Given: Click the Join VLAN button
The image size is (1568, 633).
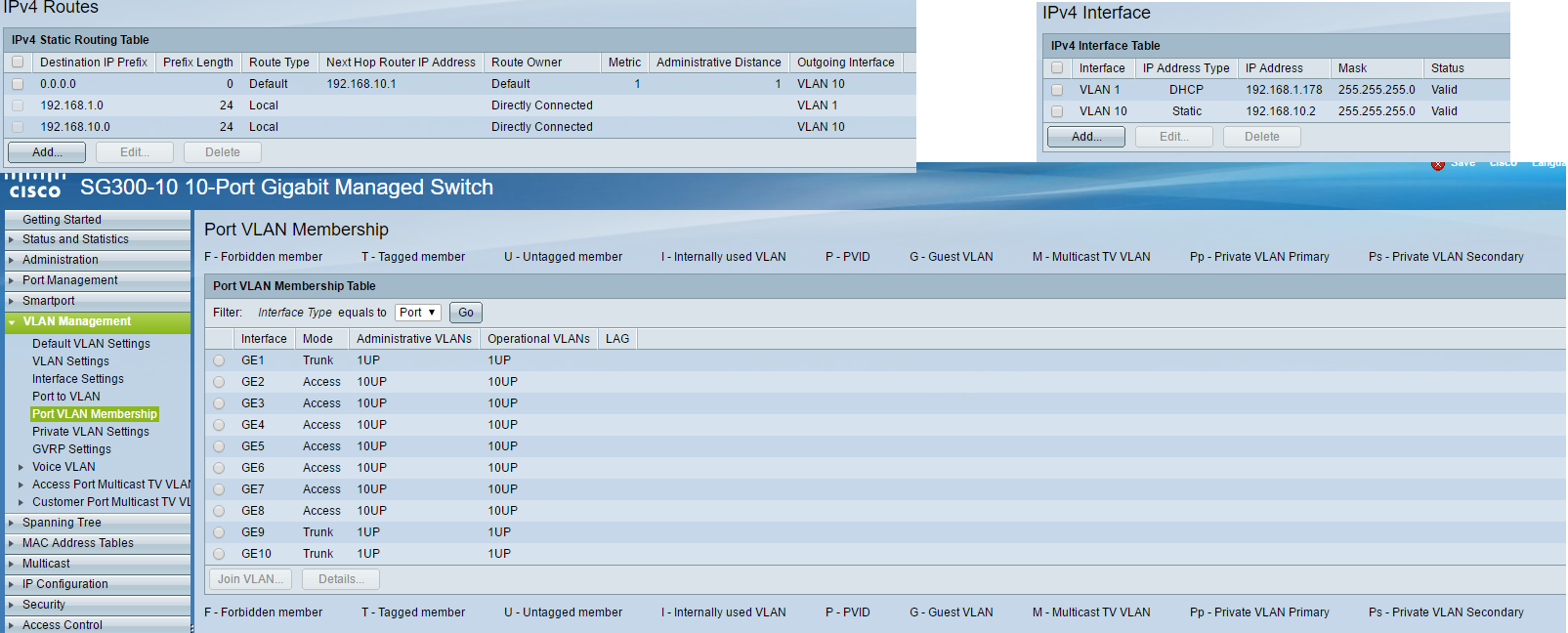Looking at the screenshot, I should click(251, 579).
